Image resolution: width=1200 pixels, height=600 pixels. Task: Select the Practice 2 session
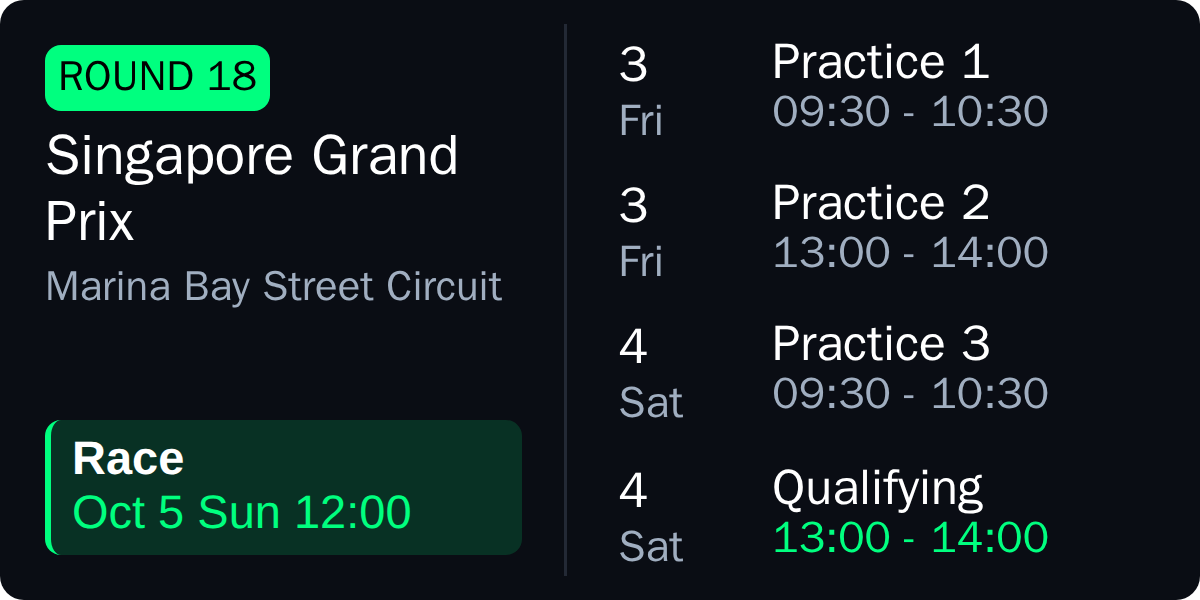click(x=880, y=203)
